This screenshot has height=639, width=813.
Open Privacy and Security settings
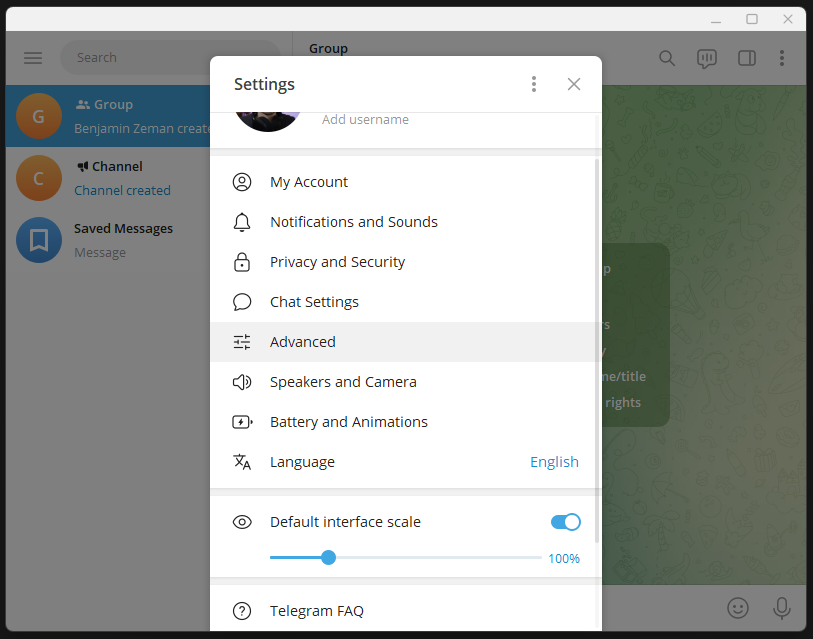pos(337,262)
